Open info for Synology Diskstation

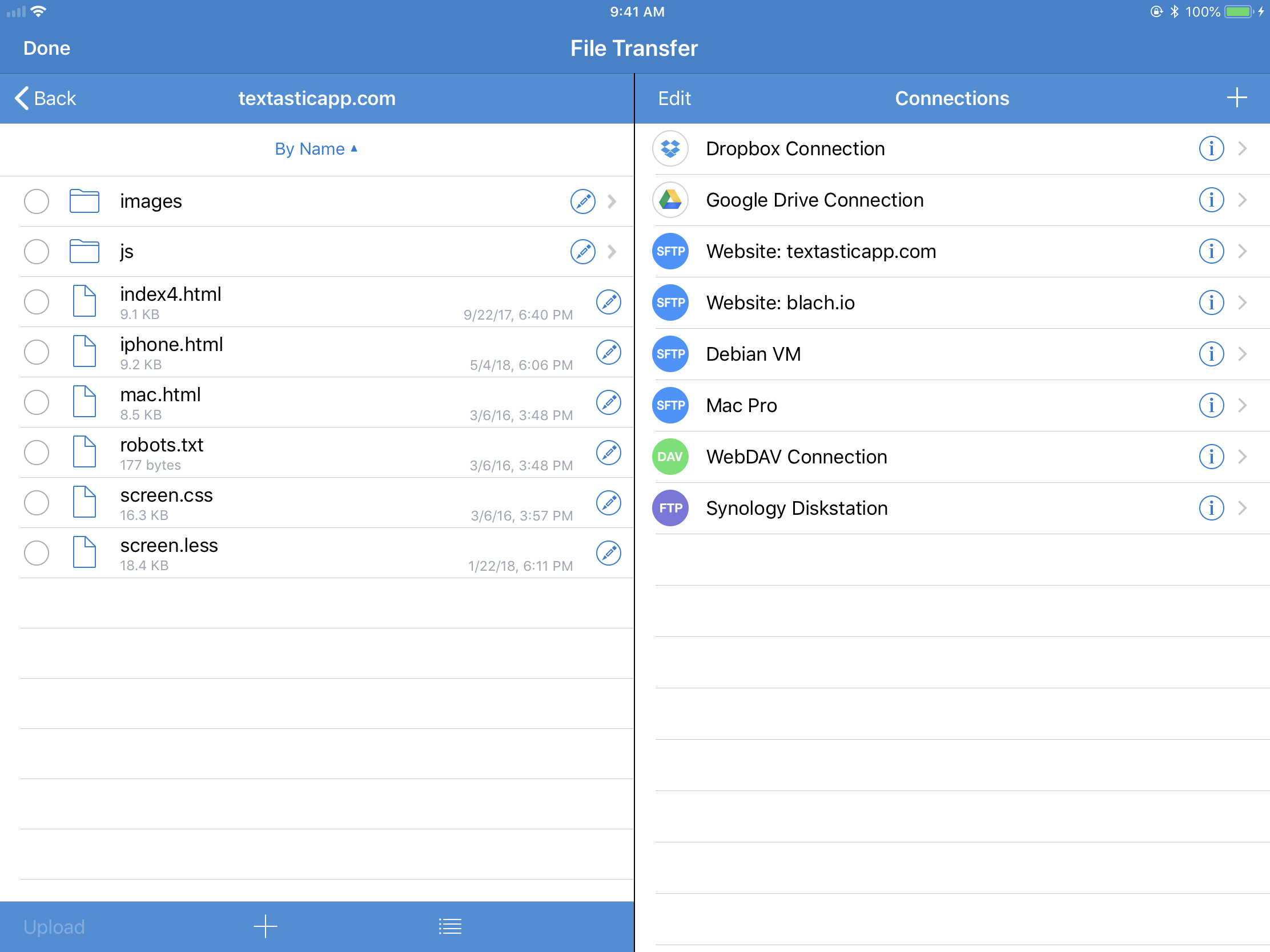coord(1211,508)
